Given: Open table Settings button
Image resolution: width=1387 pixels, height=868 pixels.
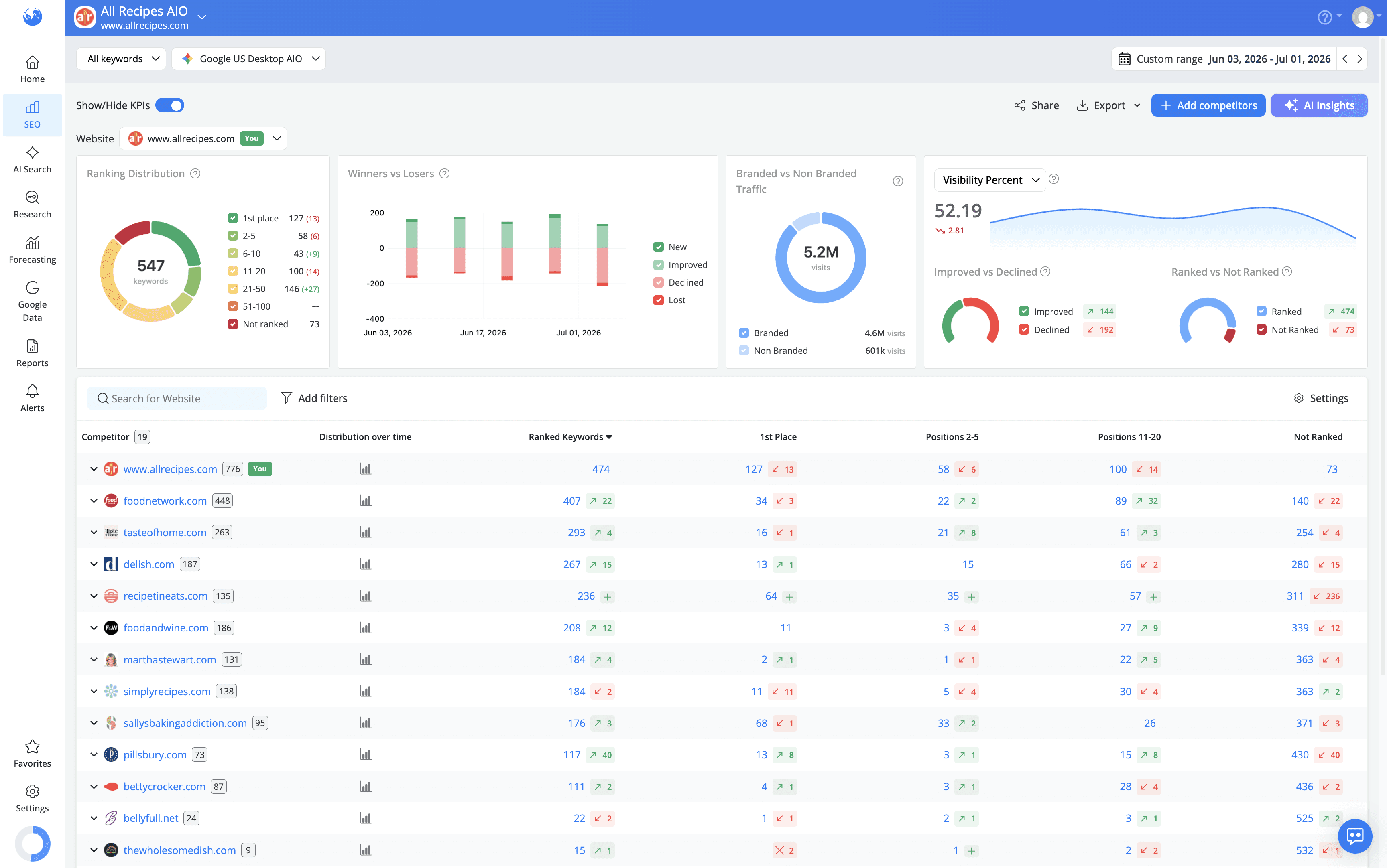Looking at the screenshot, I should point(1320,398).
